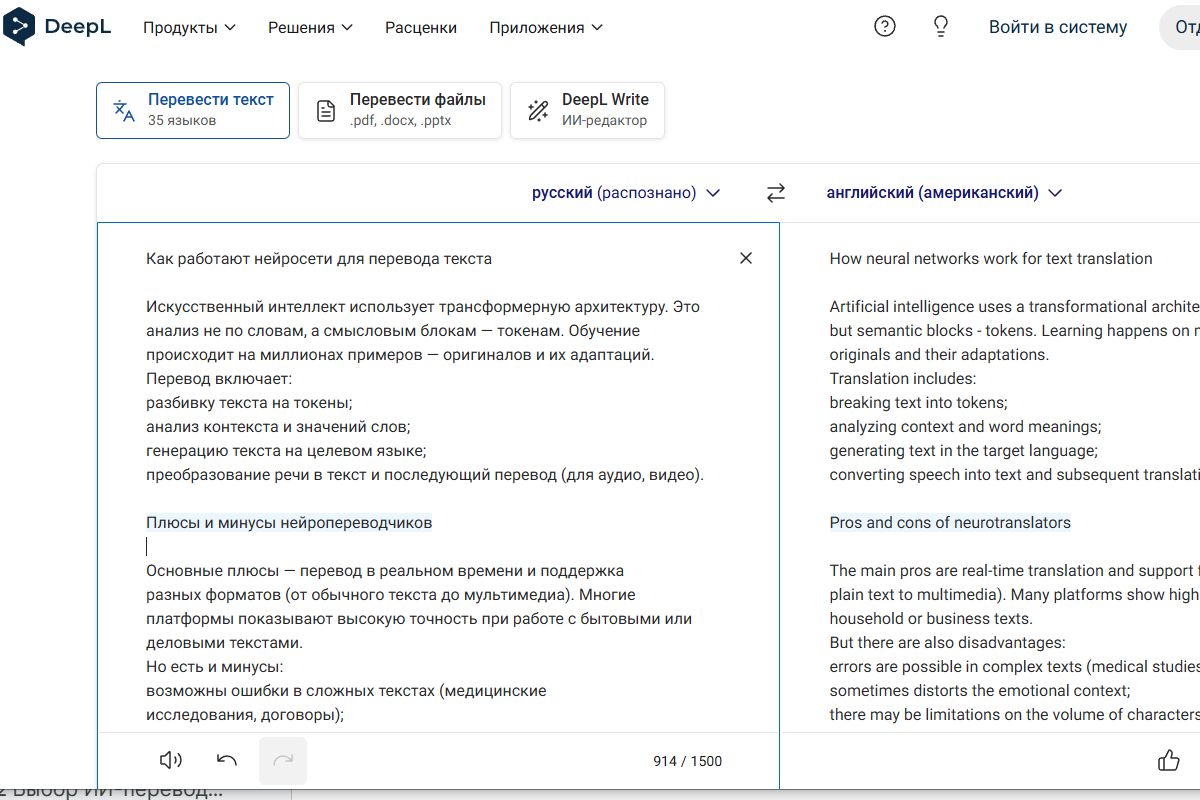Click the source line "деловыми текстами."
The width and height of the screenshot is (1200, 800).
224,643
